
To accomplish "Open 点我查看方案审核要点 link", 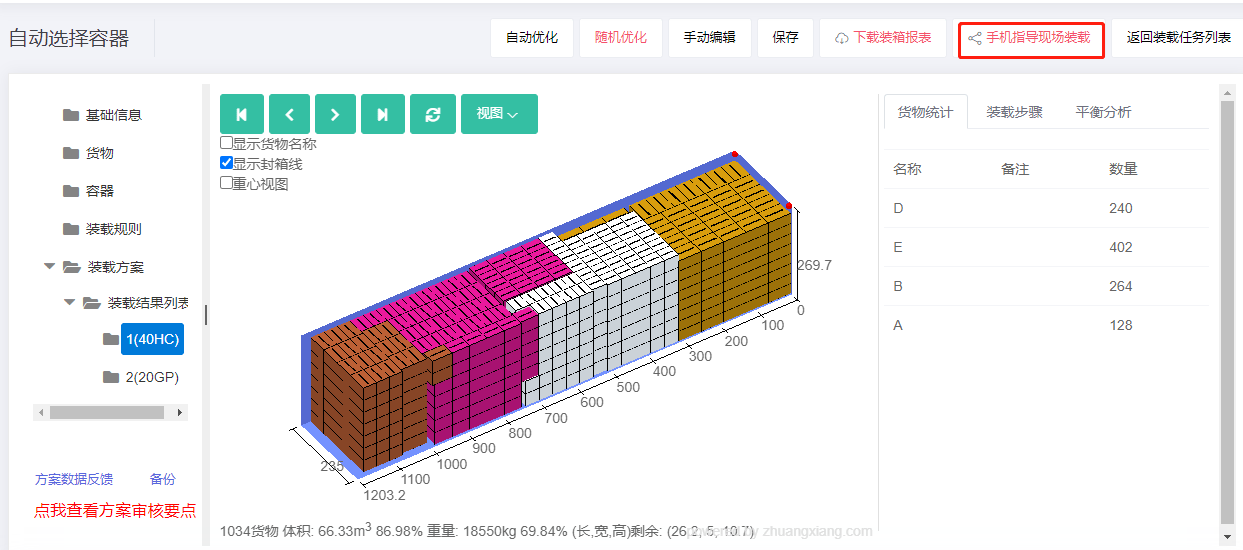I will (x=115, y=510).
